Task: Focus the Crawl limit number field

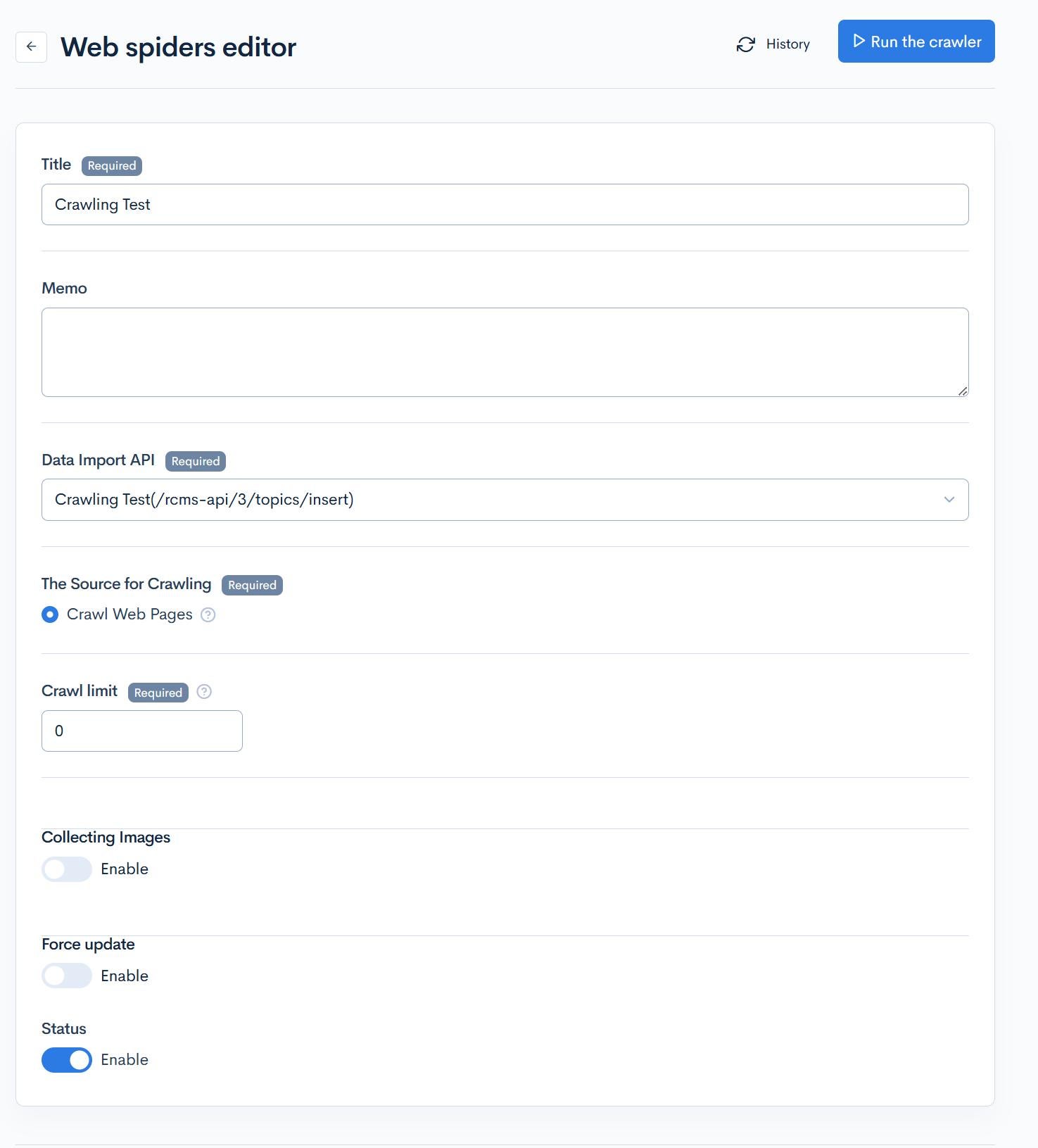Action: pos(141,731)
